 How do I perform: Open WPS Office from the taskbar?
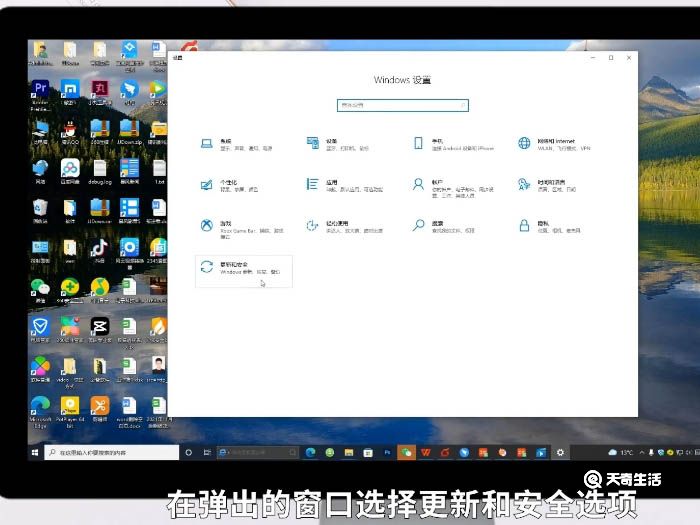click(x=425, y=453)
